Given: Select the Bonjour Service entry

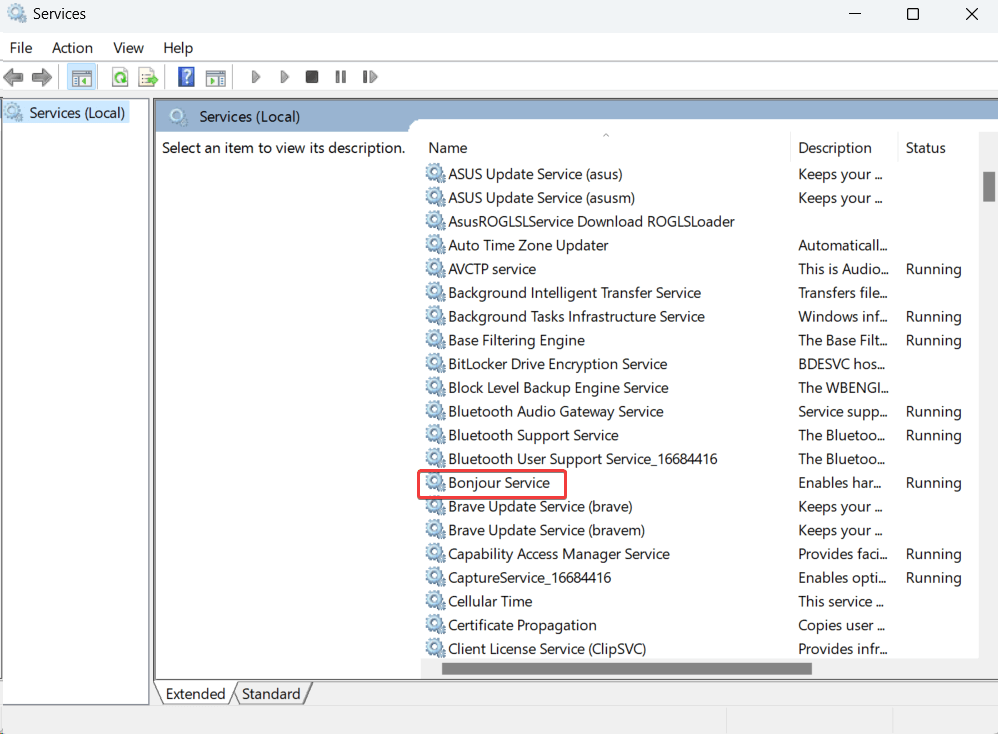Looking at the screenshot, I should (499, 483).
